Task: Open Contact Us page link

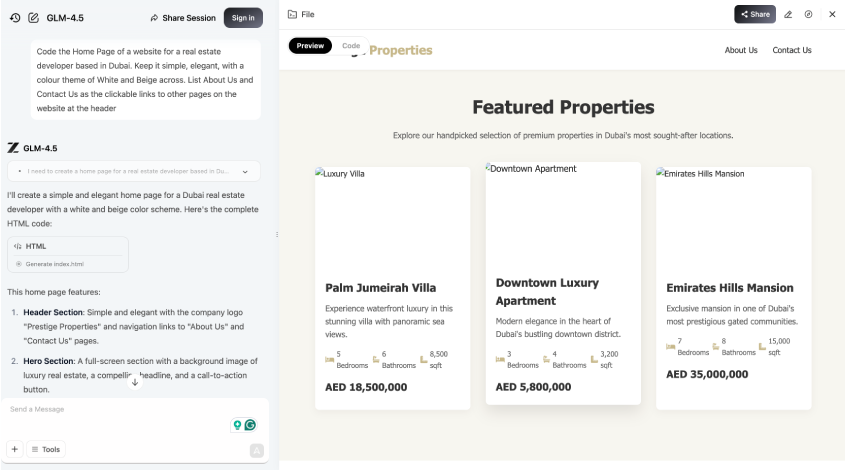Action: point(792,50)
